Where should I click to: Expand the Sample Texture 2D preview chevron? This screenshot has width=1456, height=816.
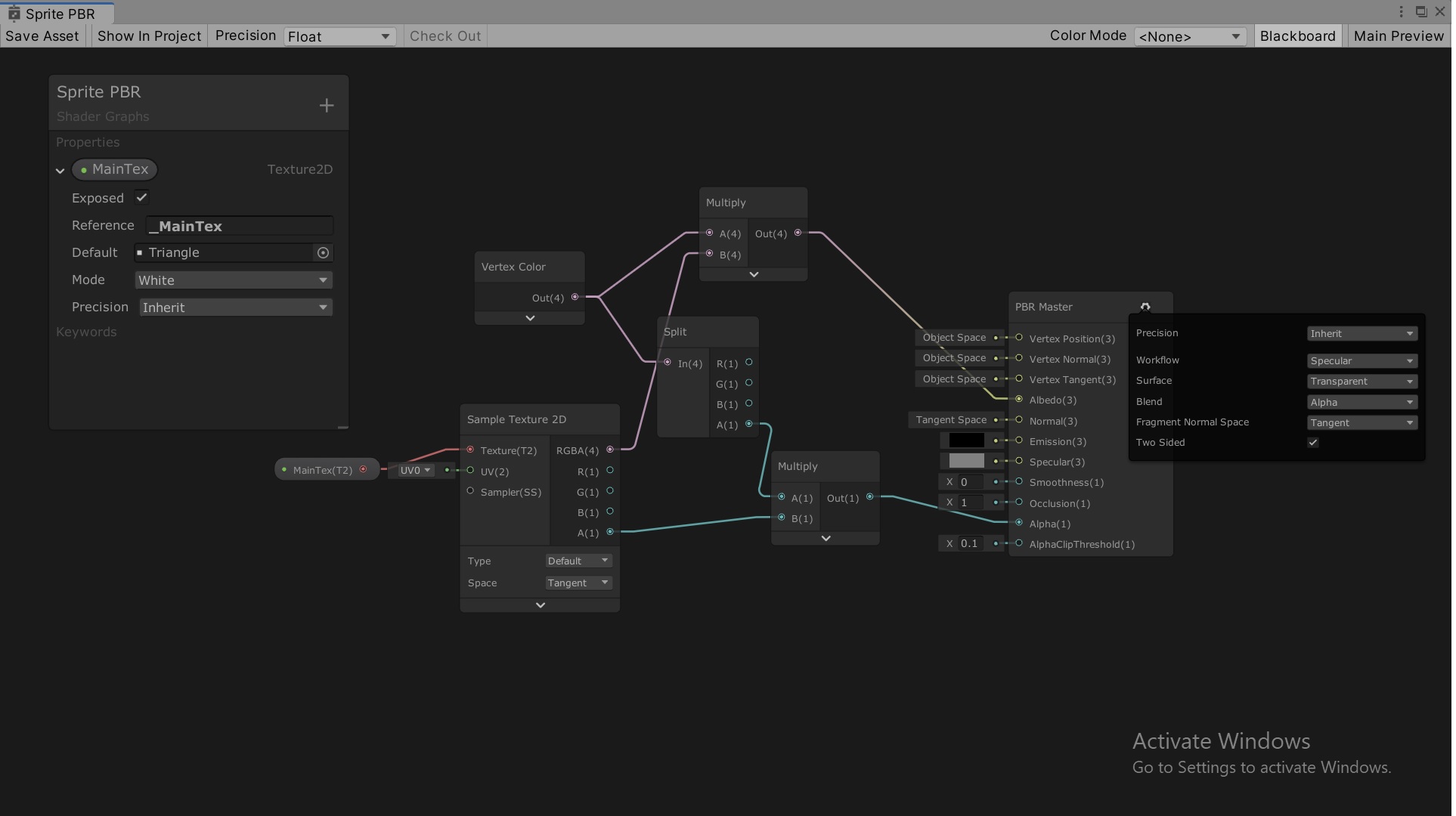pyautogui.click(x=541, y=605)
